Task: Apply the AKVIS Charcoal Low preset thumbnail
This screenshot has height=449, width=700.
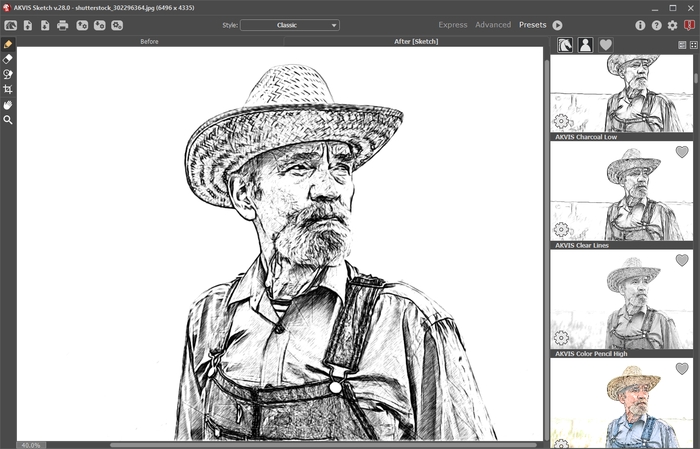Action: pyautogui.click(x=621, y=93)
